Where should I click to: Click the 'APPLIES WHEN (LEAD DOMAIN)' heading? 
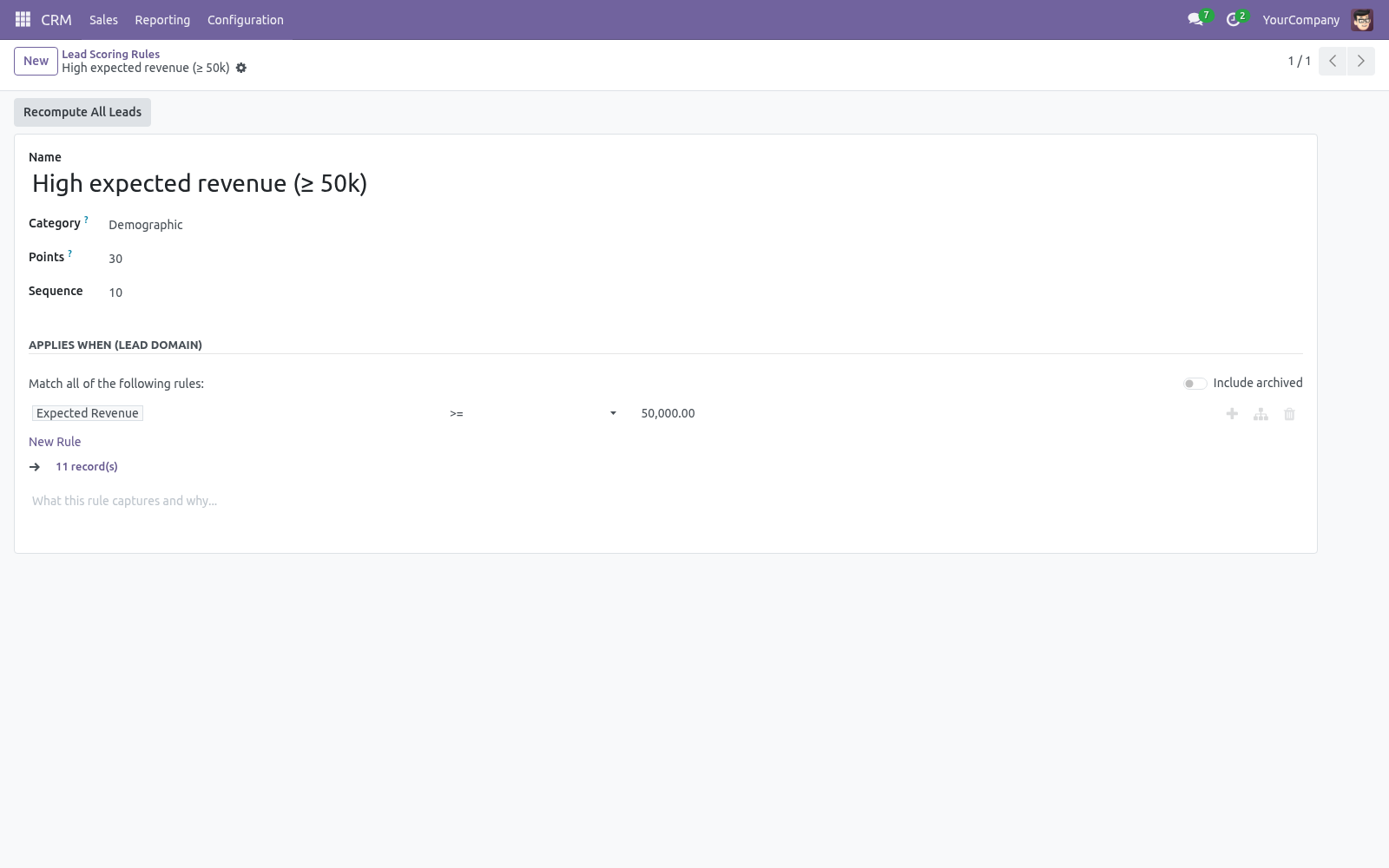coord(115,345)
